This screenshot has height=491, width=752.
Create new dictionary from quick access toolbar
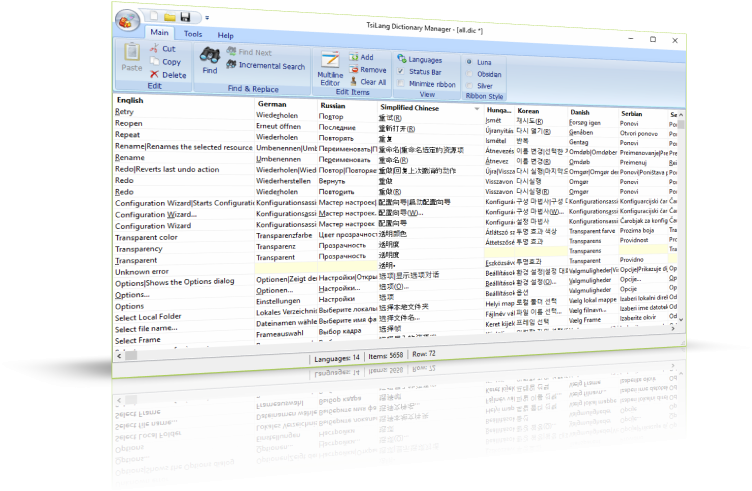153,16
